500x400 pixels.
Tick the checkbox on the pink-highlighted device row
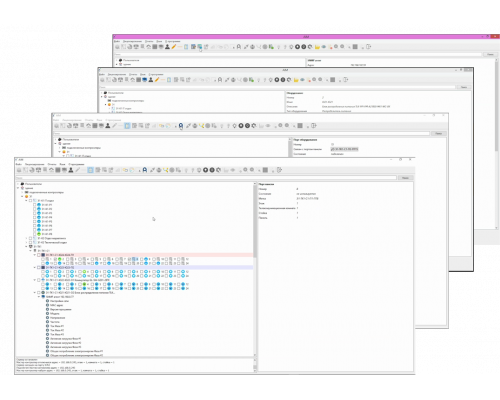(x=39, y=255)
